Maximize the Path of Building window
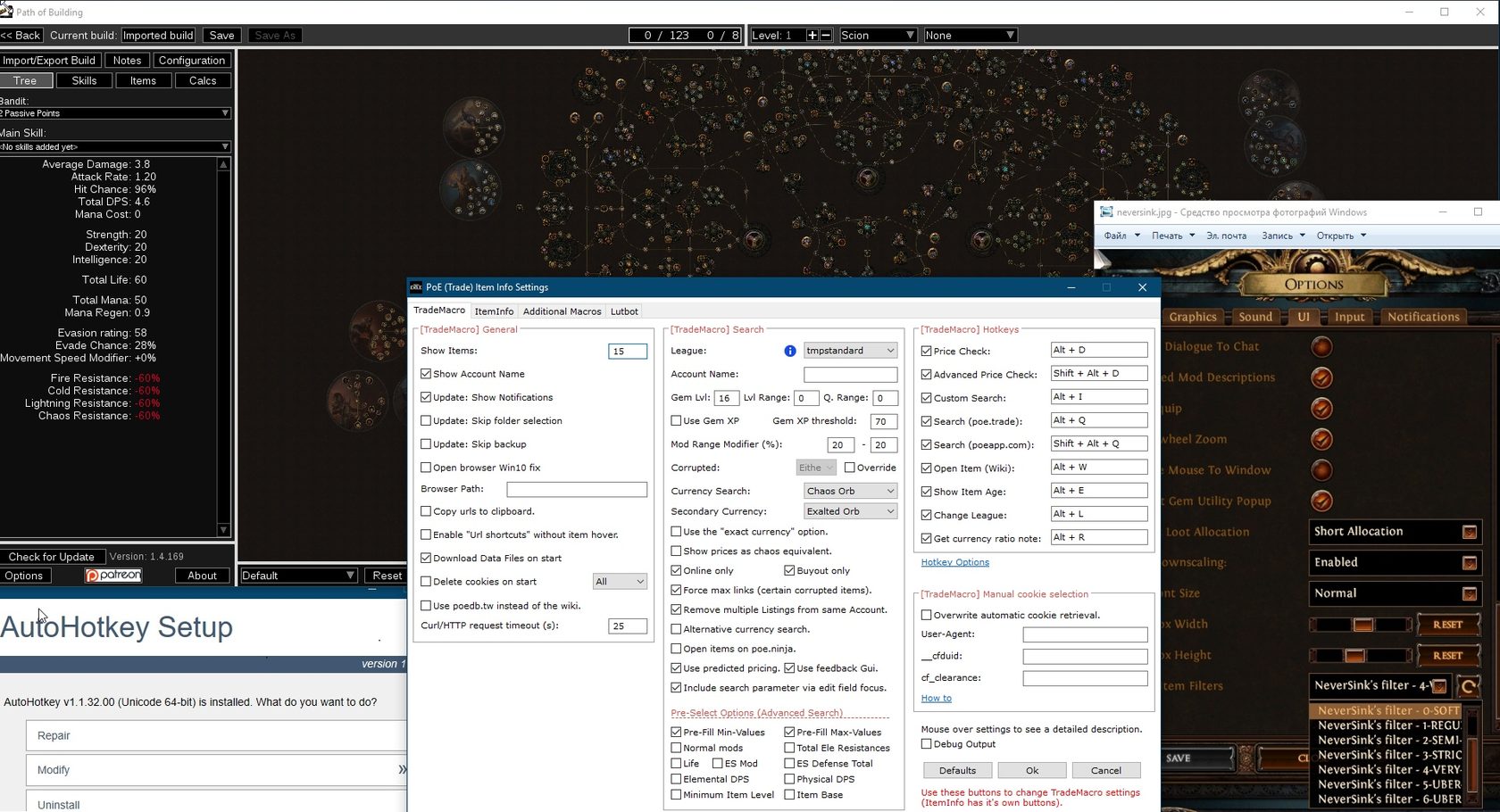 pyautogui.click(x=1445, y=12)
